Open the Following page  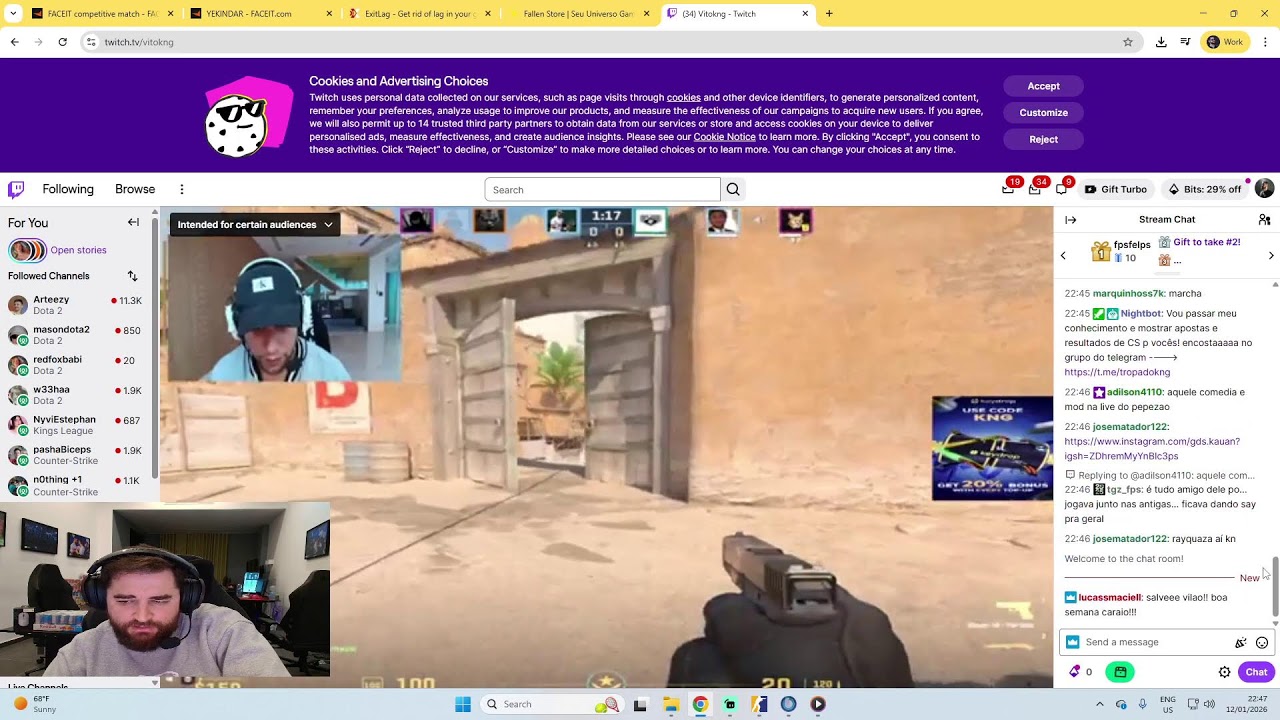click(68, 189)
